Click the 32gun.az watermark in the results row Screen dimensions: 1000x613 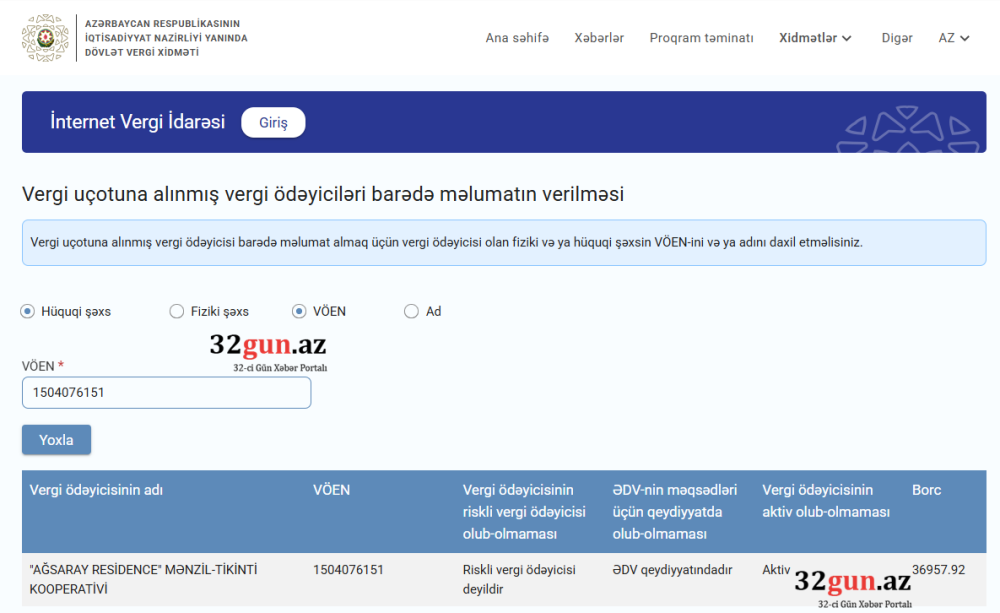(x=853, y=587)
